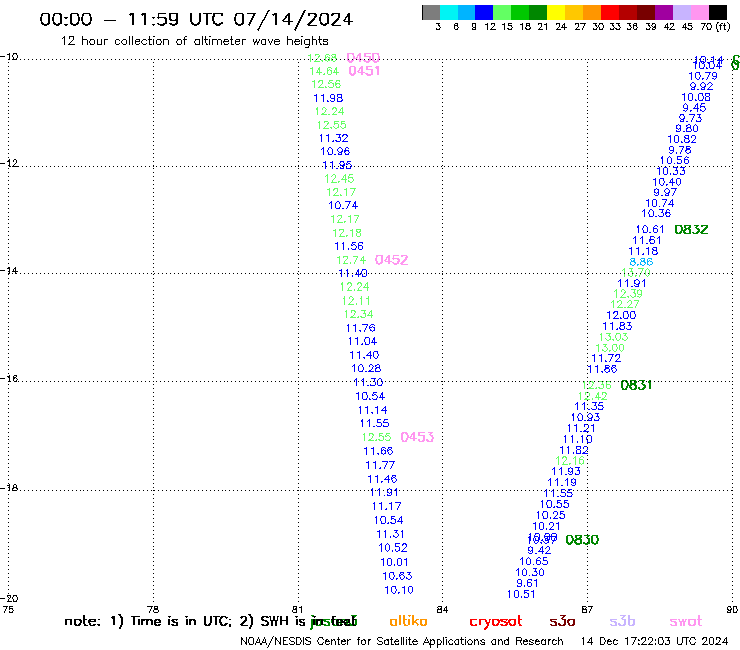The width and height of the screenshot is (740, 650).
Task: Click the 11.32 wave height value
Action: coord(334,138)
